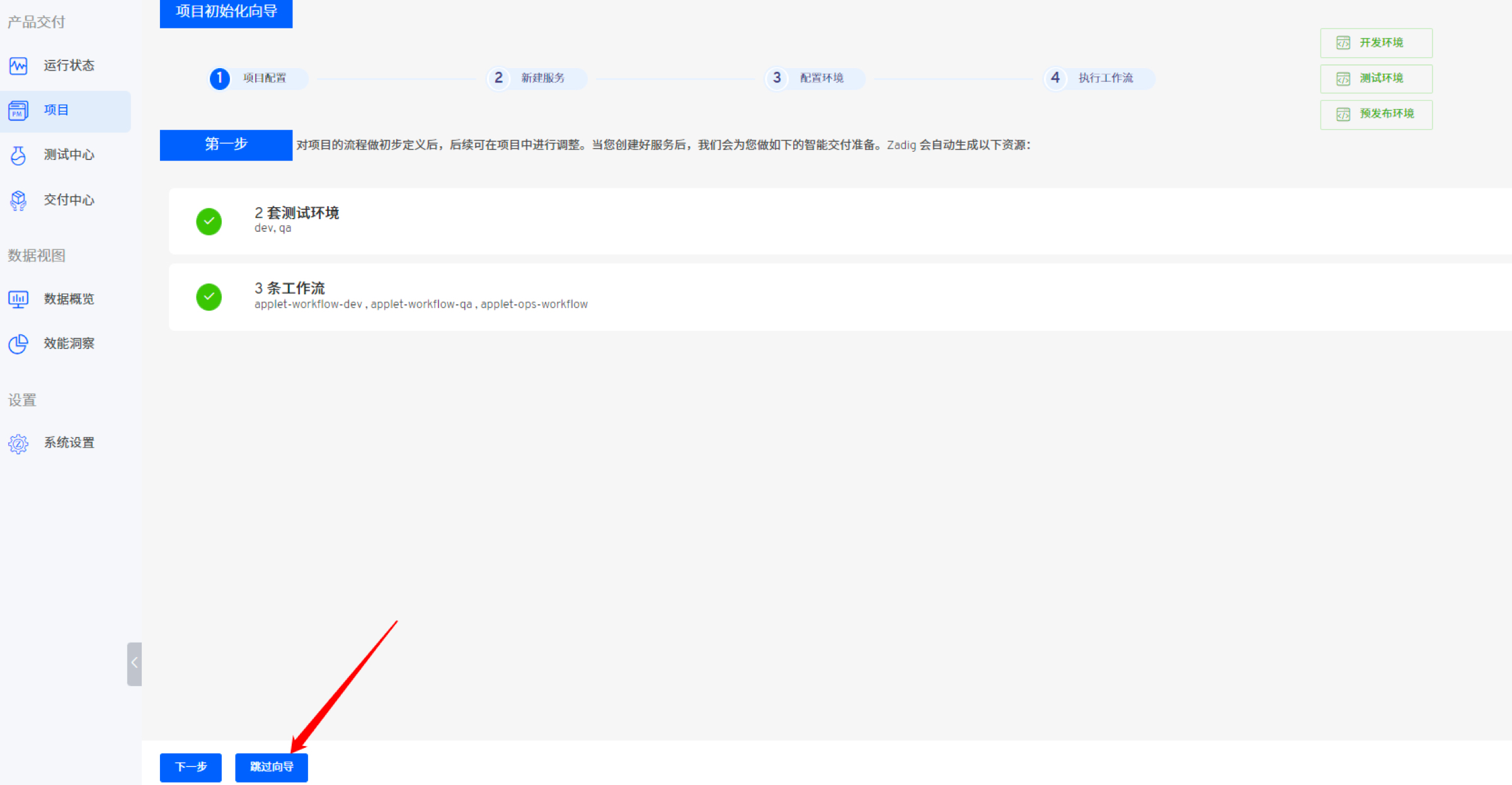Screen dimensions: 1512x785
Task: Click the 项目 sidebar icon
Action: pyautogui.click(x=18, y=111)
